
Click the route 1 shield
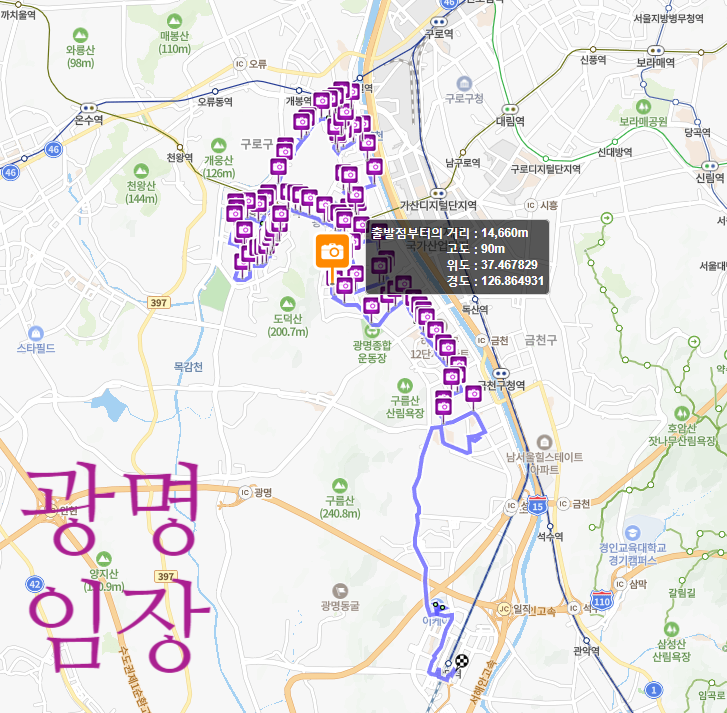coord(654,690)
